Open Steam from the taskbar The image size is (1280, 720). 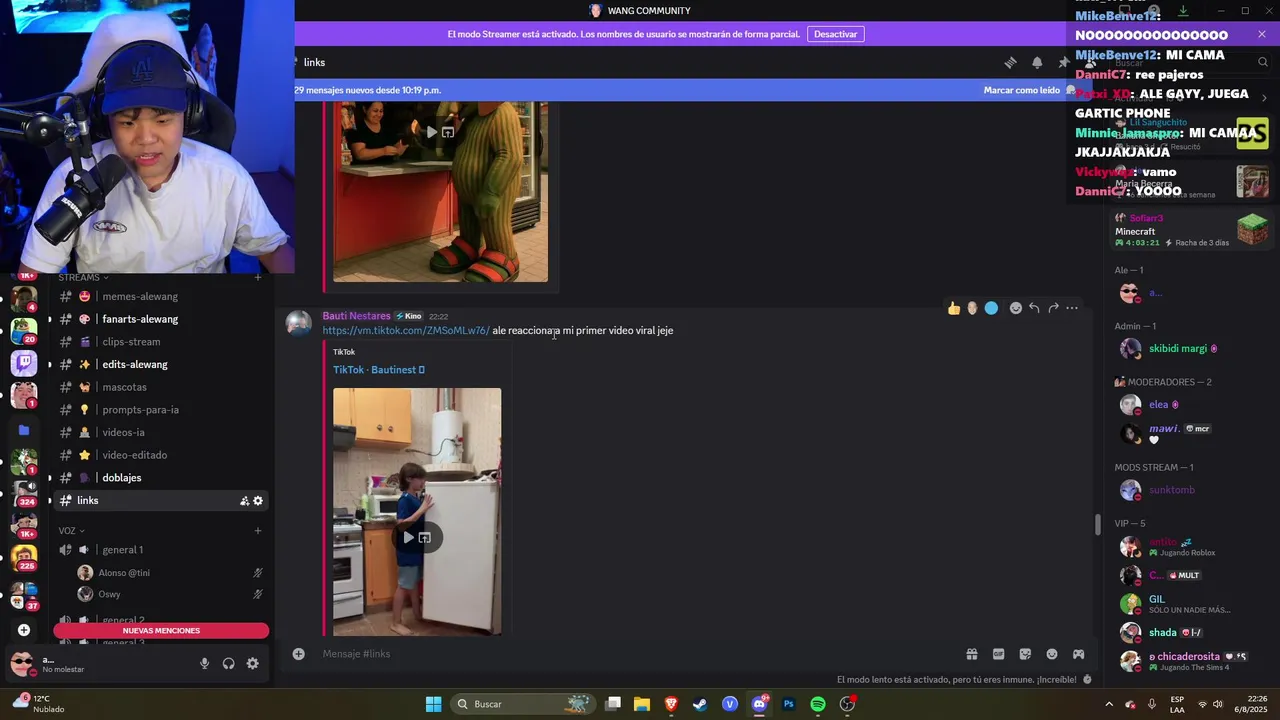(x=700, y=704)
